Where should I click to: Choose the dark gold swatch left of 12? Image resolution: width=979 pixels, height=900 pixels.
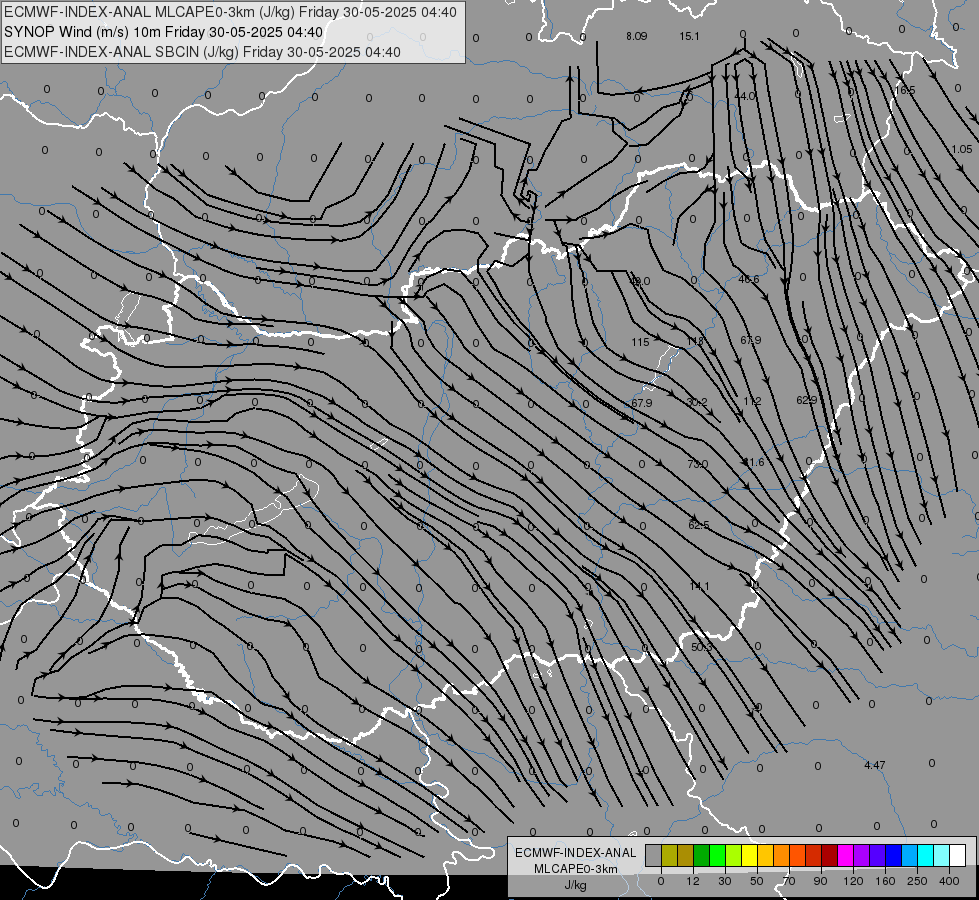click(686, 855)
